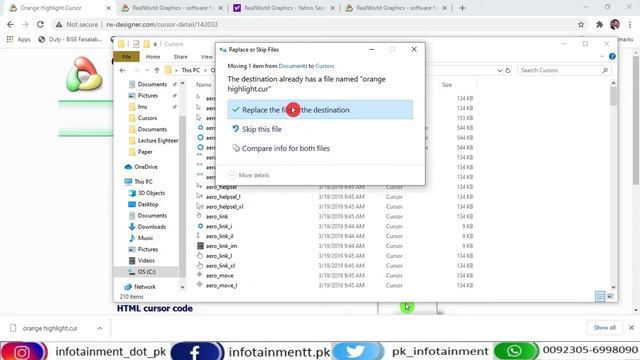Select the aero_move_l file

point(221,285)
